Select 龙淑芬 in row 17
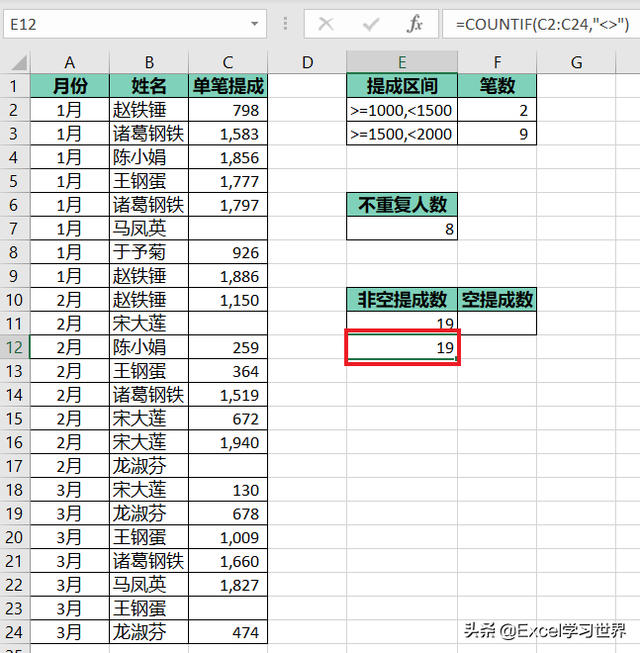 click(149, 466)
